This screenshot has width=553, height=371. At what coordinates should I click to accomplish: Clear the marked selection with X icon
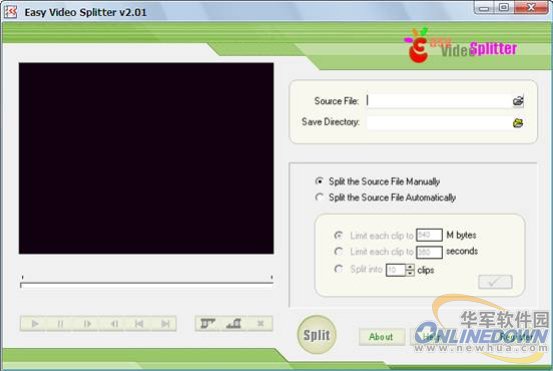(260, 323)
